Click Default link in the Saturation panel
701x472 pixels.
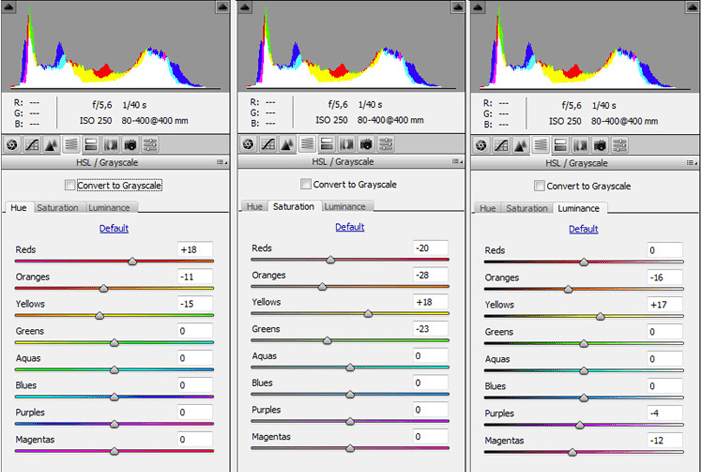click(349, 227)
